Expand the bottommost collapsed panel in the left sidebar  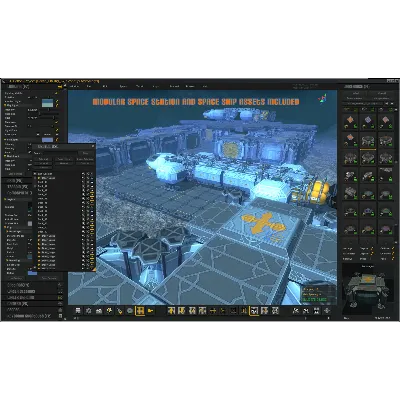click(32, 316)
